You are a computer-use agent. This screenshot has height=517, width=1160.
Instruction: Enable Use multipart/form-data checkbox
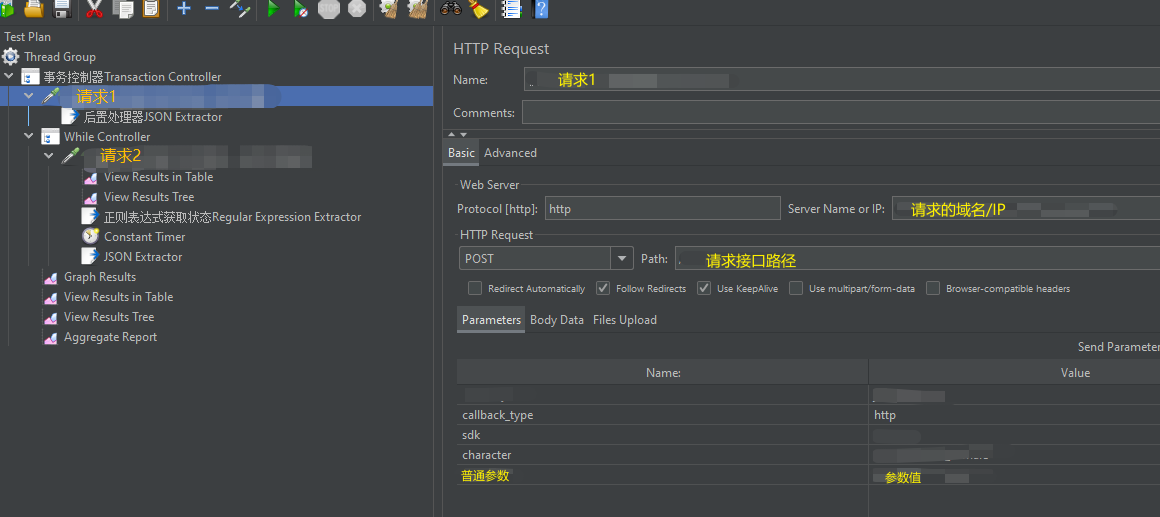pos(796,288)
